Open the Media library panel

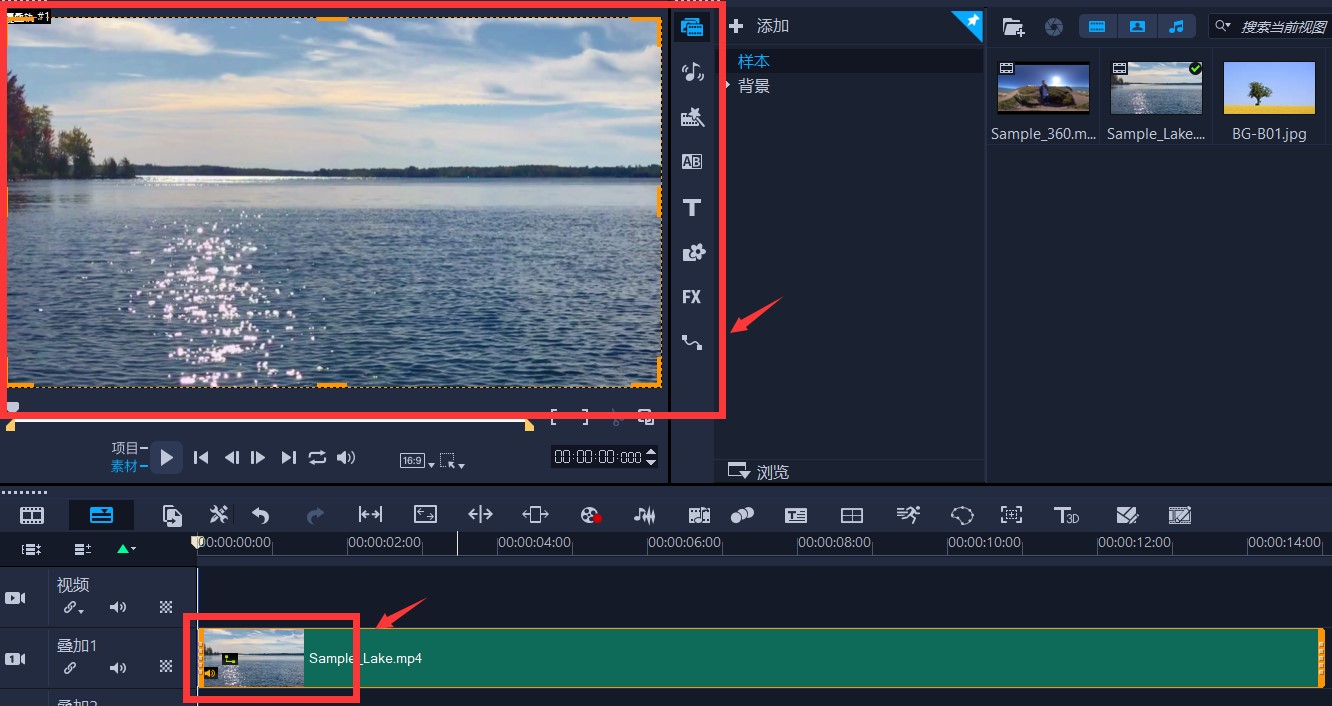pos(692,26)
